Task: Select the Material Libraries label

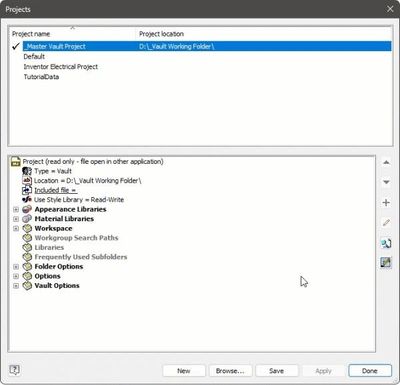Action: pyautogui.click(x=64, y=219)
